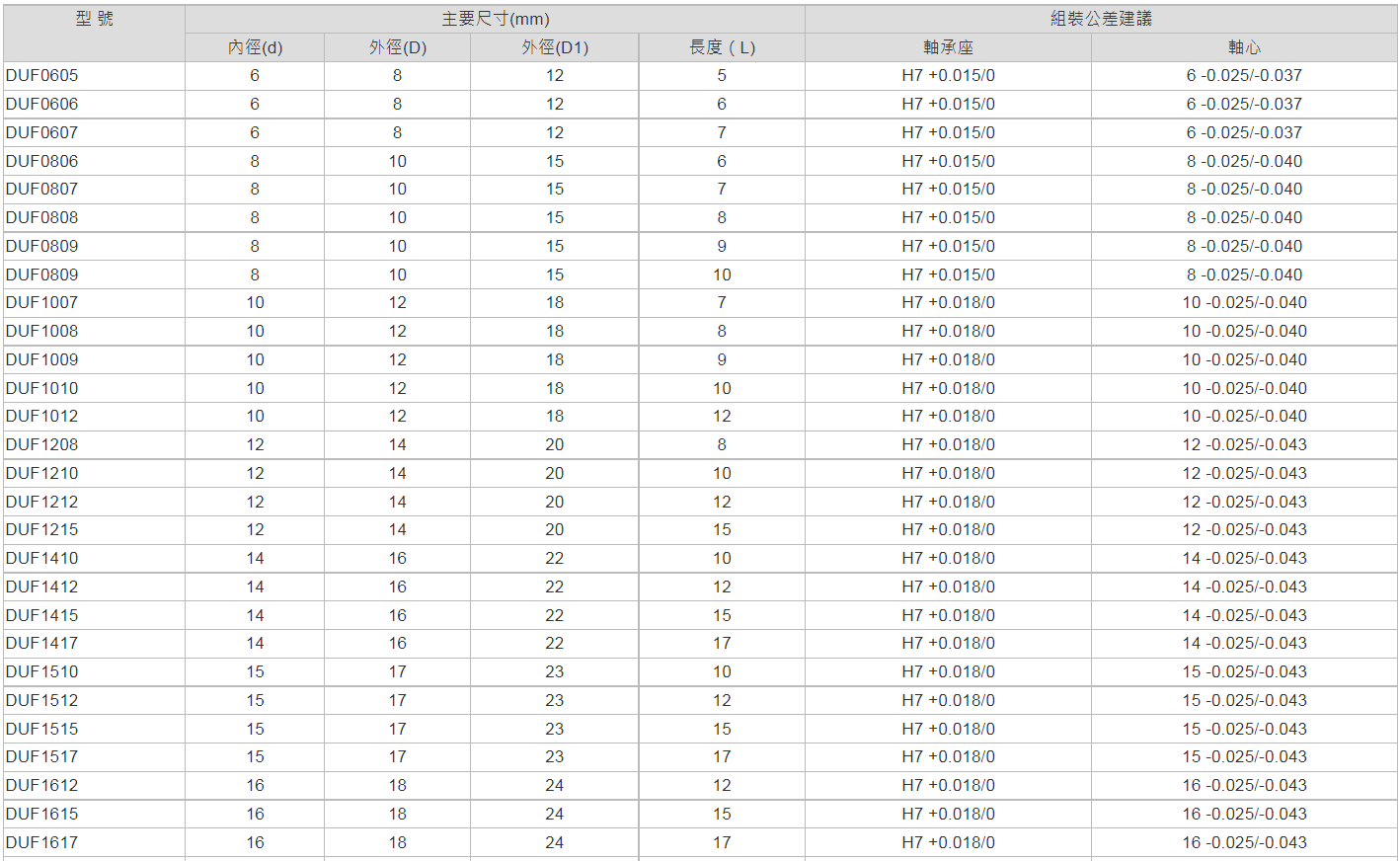Image resolution: width=1400 pixels, height=861 pixels.
Task: Click model number DUF0807
Action: 42,190
